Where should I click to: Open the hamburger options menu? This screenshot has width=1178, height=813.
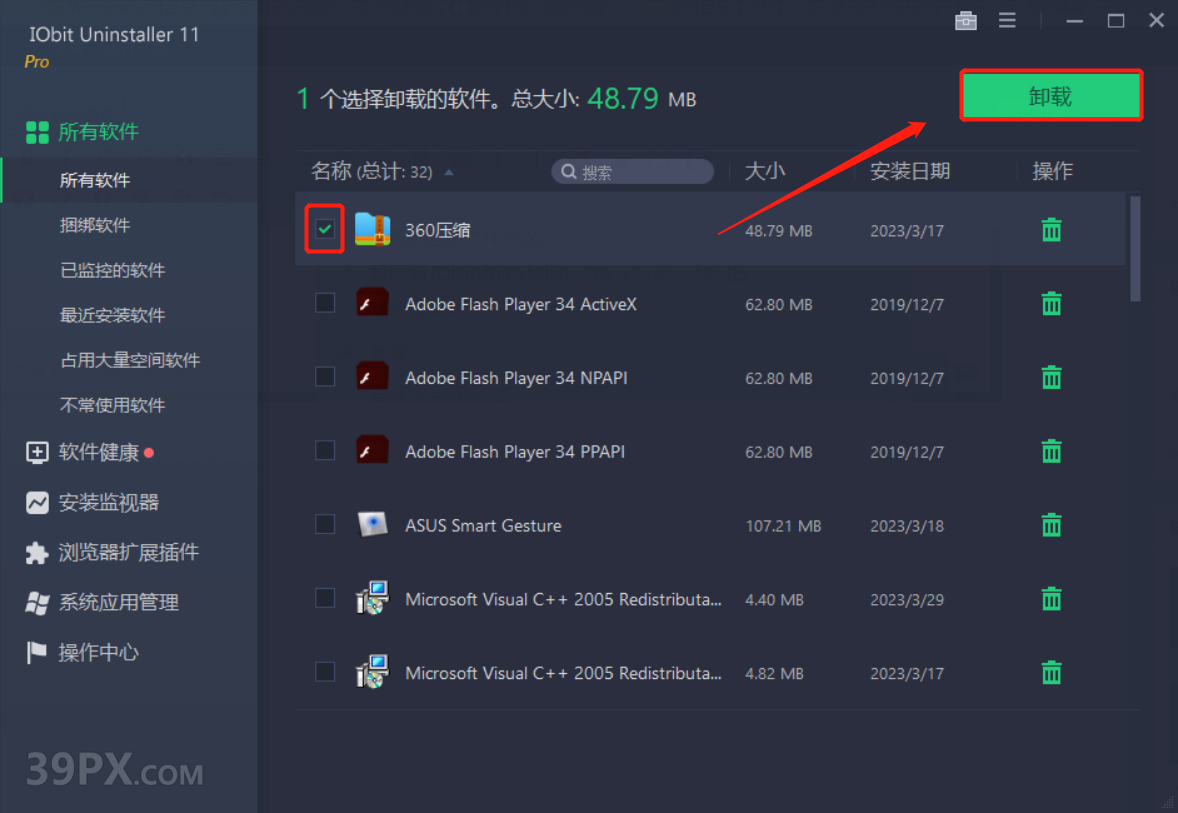(1007, 20)
